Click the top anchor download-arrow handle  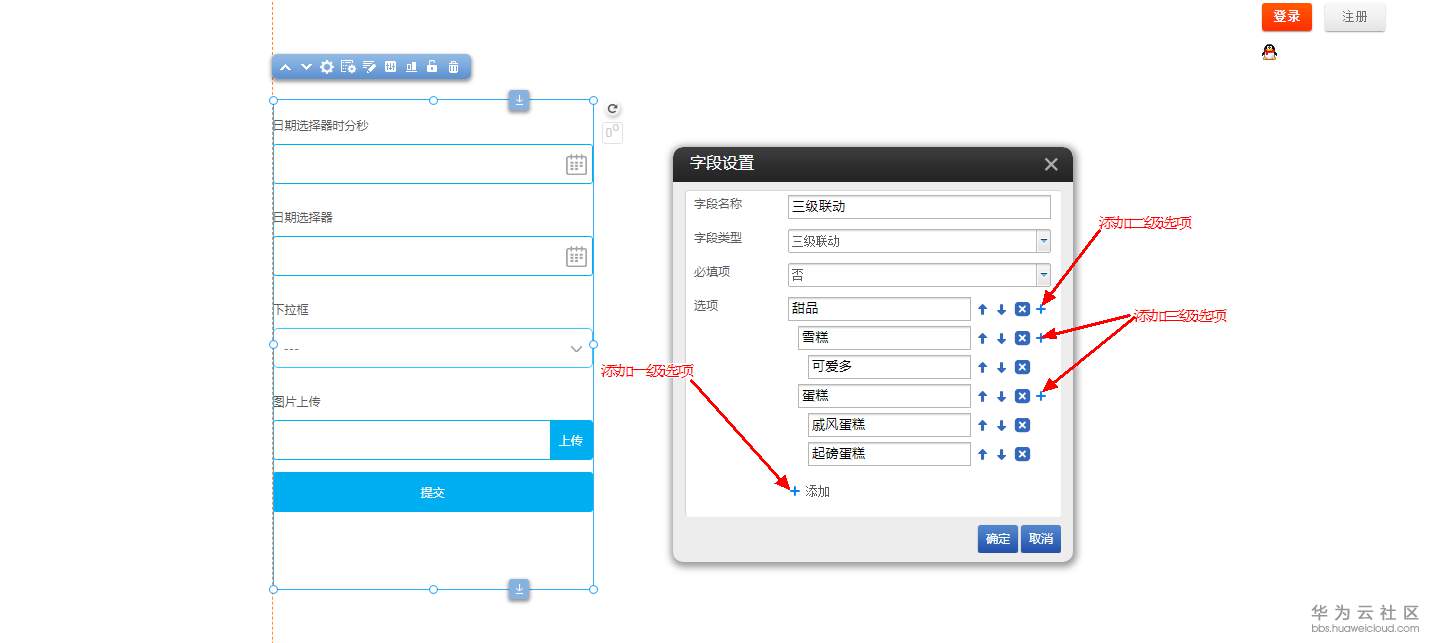point(519,100)
